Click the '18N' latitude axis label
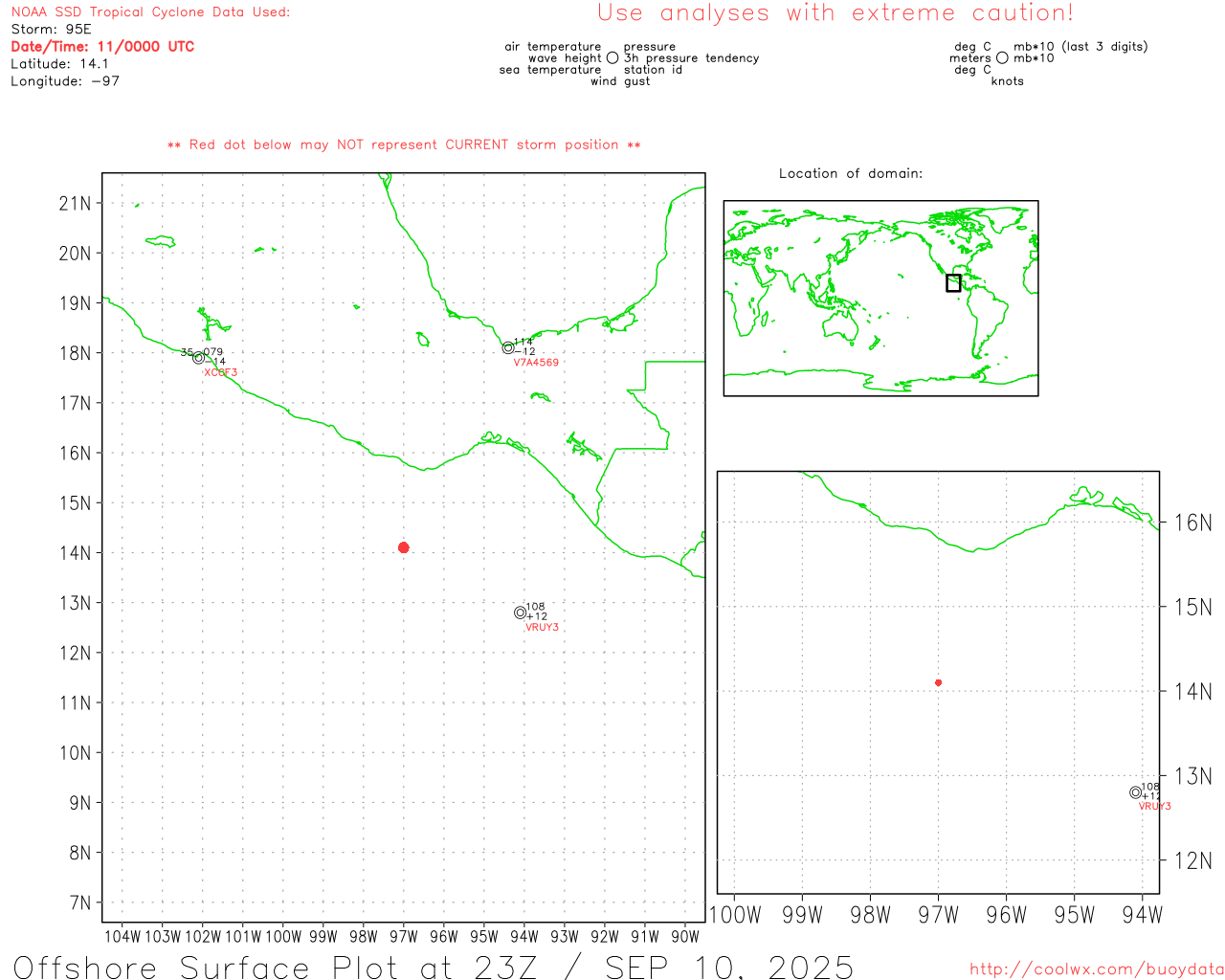1225x980 pixels. pos(75,353)
